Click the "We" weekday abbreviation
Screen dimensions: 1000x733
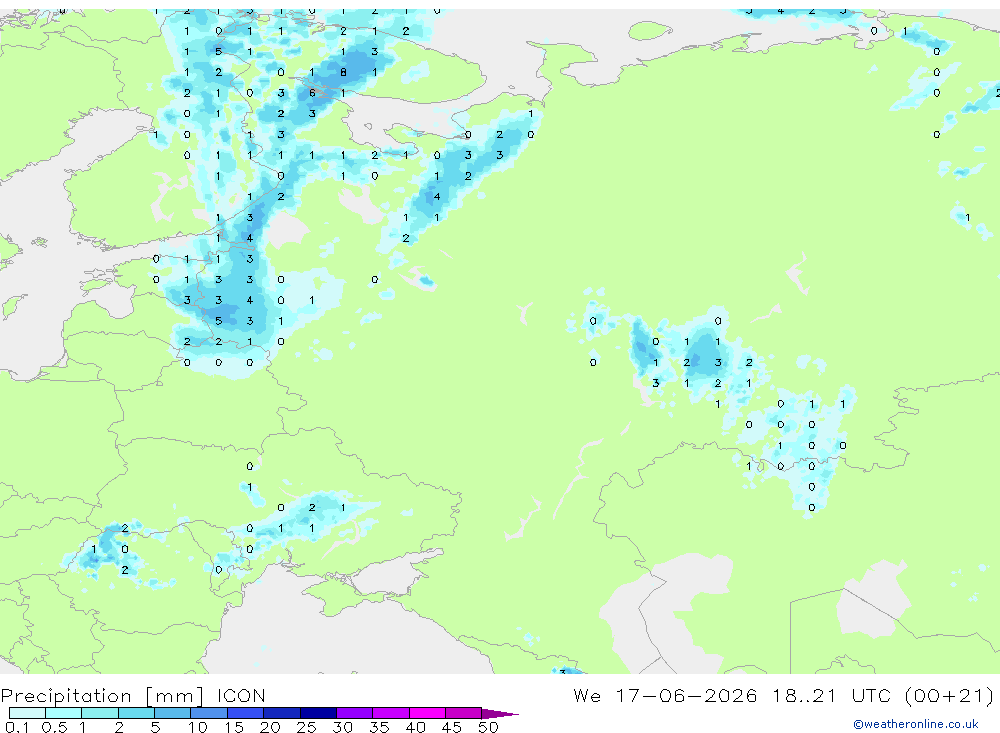pos(587,695)
